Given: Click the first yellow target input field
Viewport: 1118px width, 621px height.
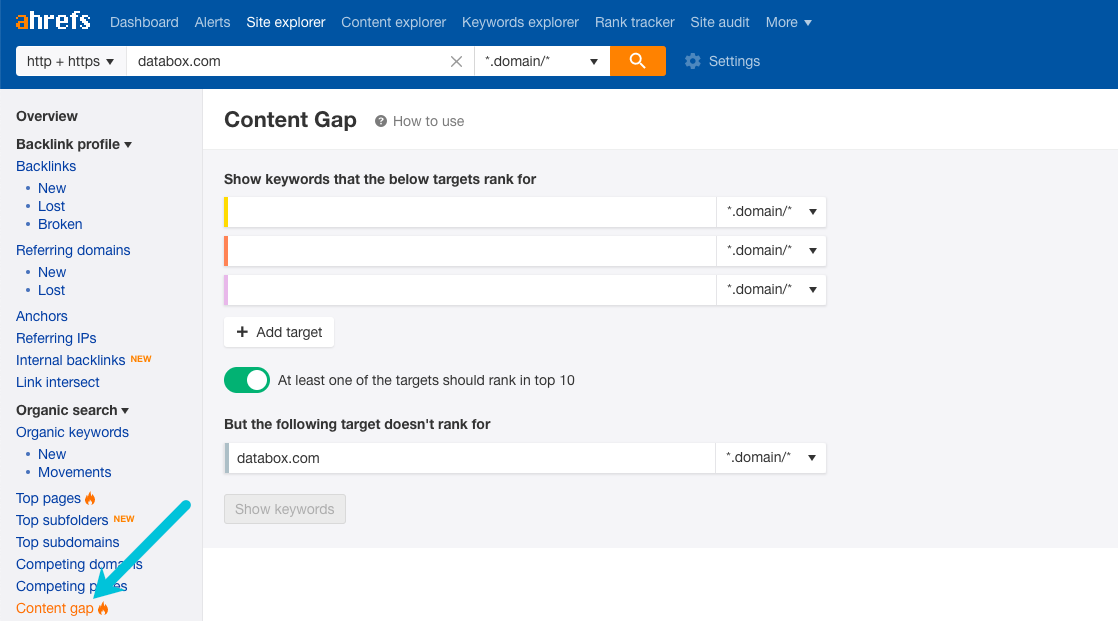Looking at the screenshot, I should point(471,212).
